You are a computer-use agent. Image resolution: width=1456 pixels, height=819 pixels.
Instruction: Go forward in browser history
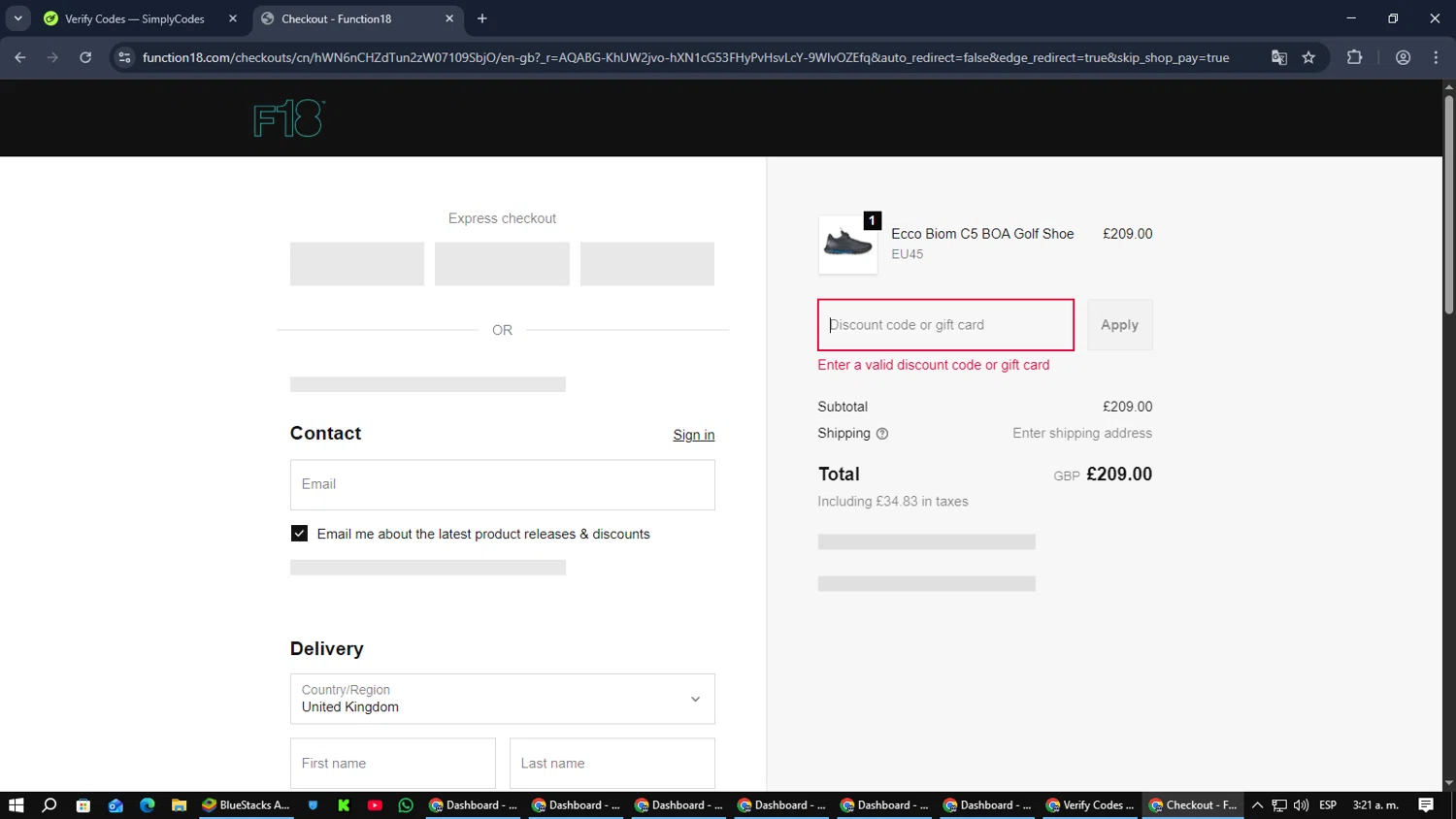[52, 57]
